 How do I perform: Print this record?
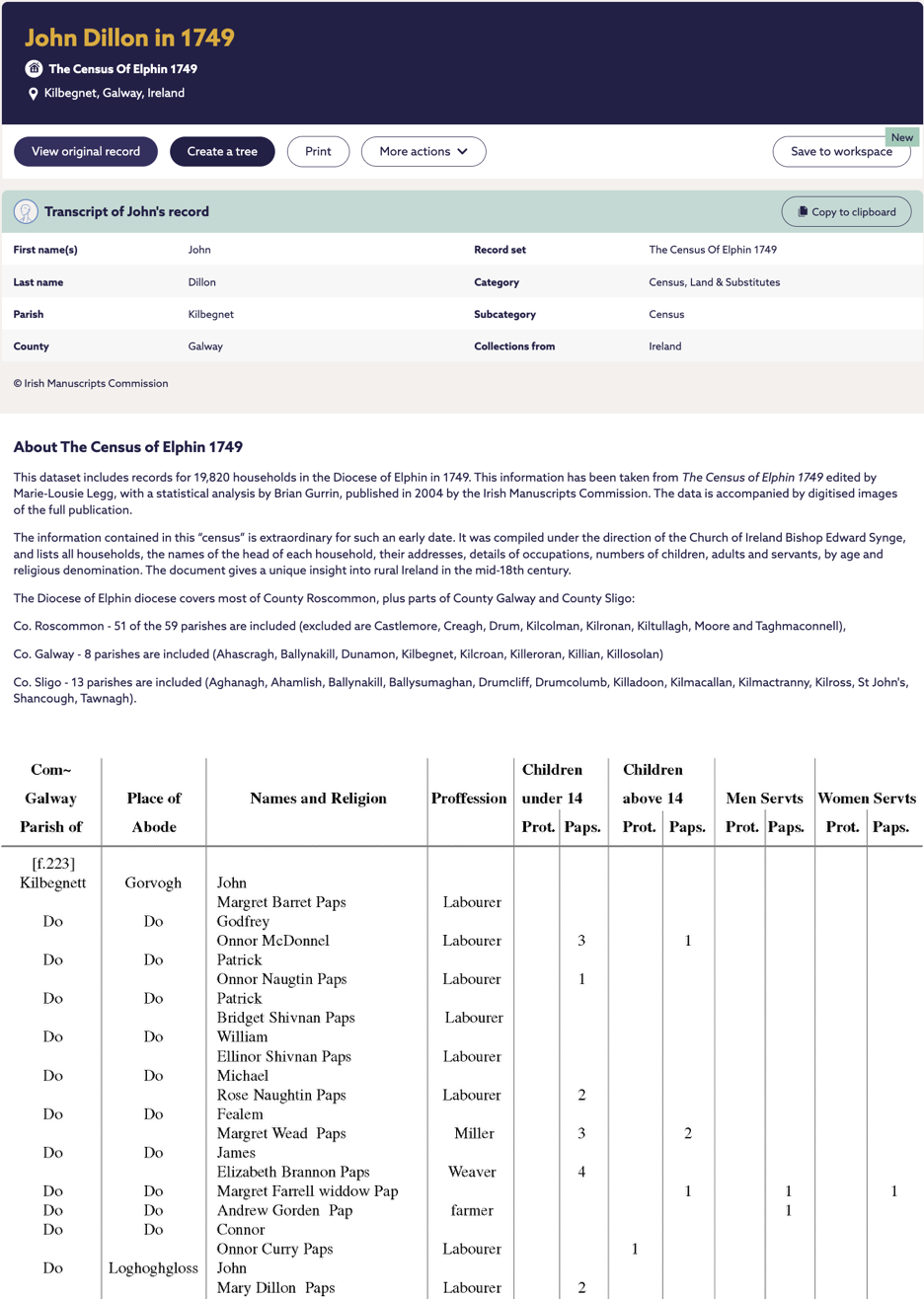318,152
